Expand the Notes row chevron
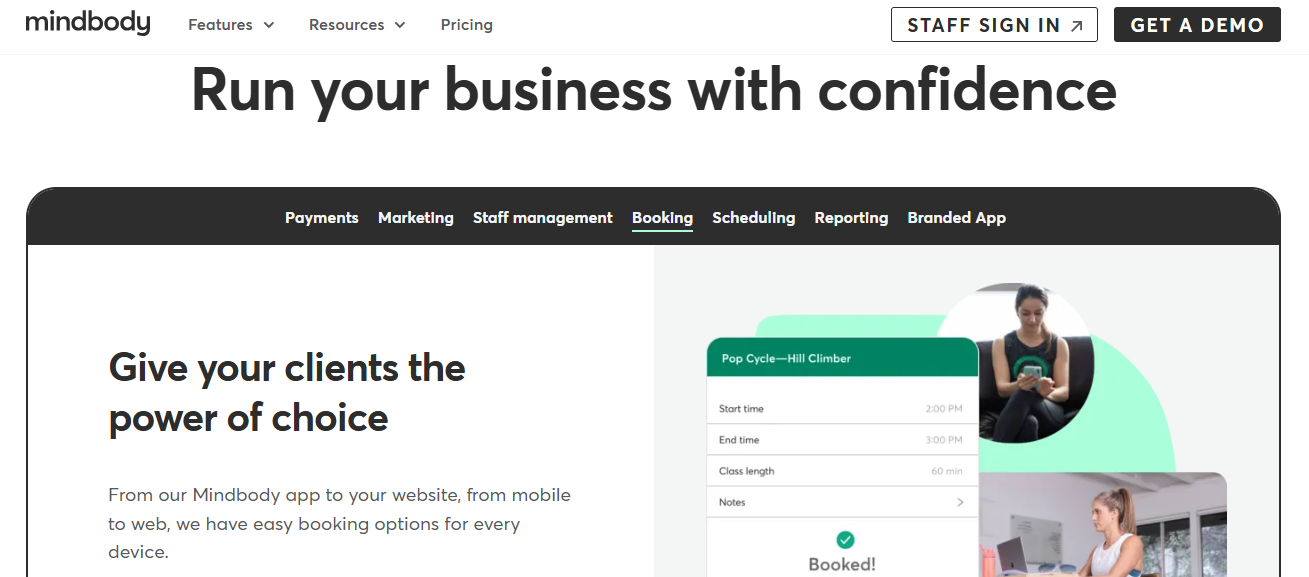1309x577 pixels. pos(960,502)
